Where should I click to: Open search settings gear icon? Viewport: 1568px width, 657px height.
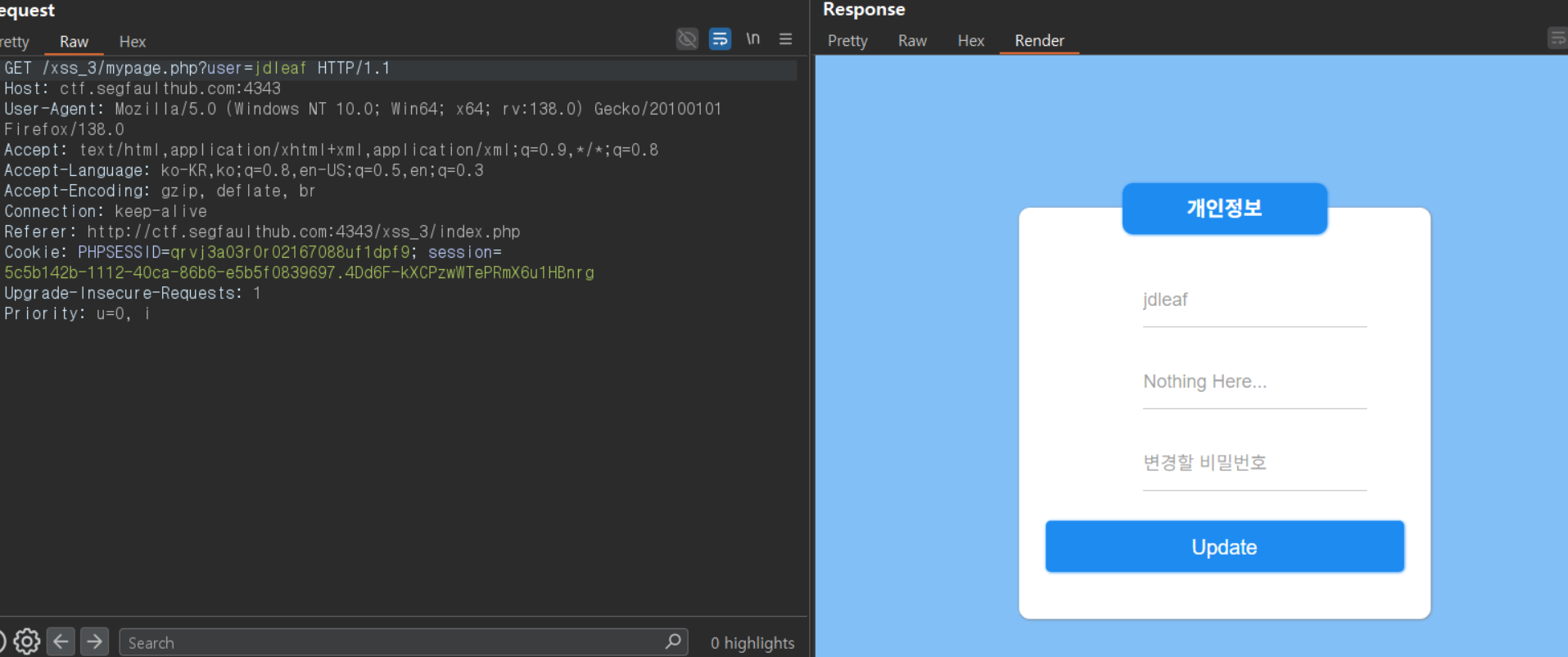[x=26, y=641]
